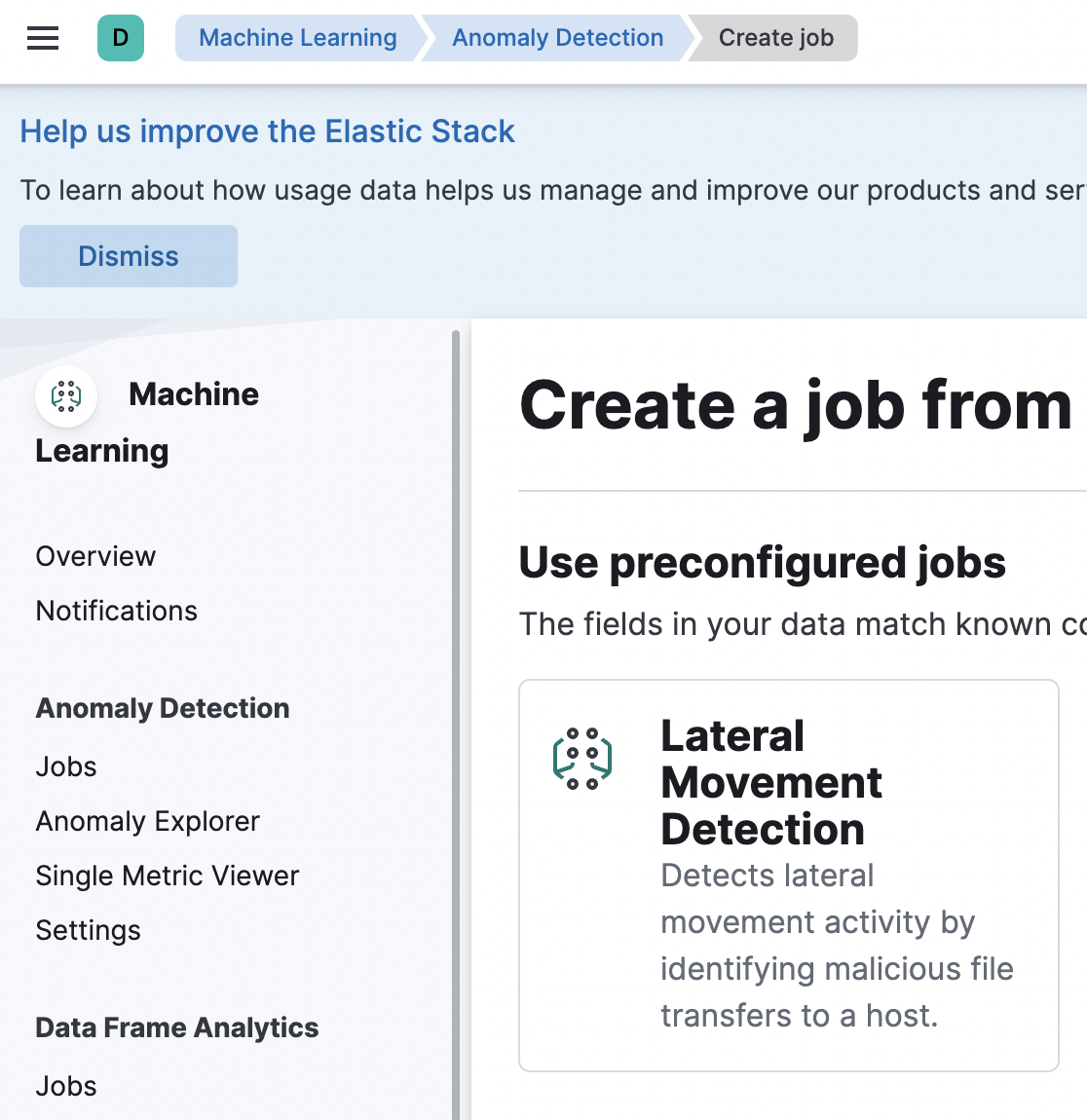Dismiss the usage data banner

coord(129,256)
